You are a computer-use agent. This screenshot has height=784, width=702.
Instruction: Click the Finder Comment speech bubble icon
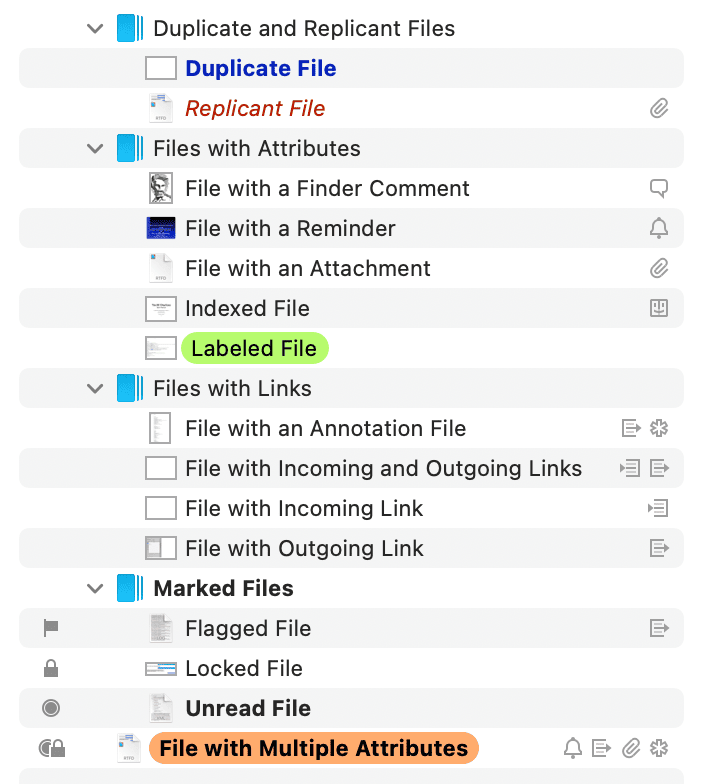point(659,188)
